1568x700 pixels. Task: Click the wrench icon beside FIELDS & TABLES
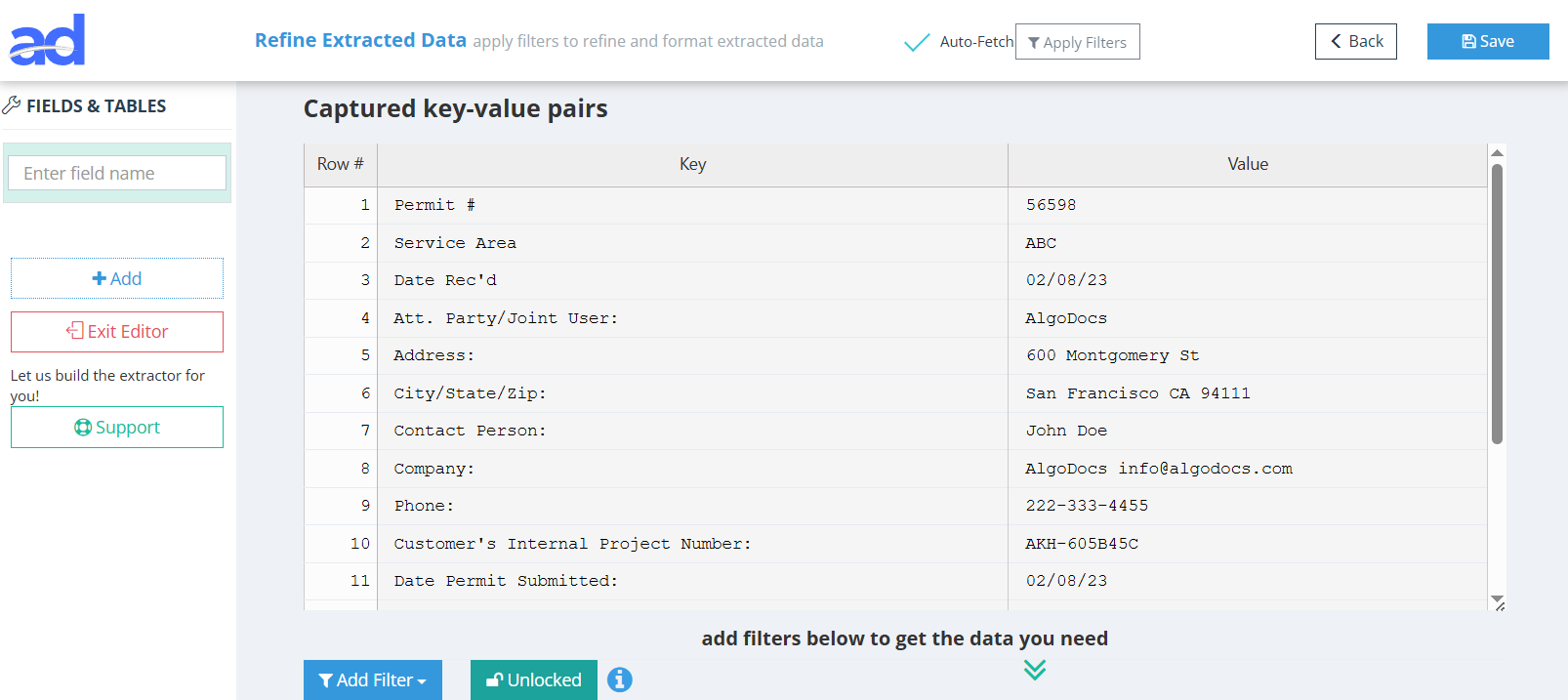(x=12, y=105)
